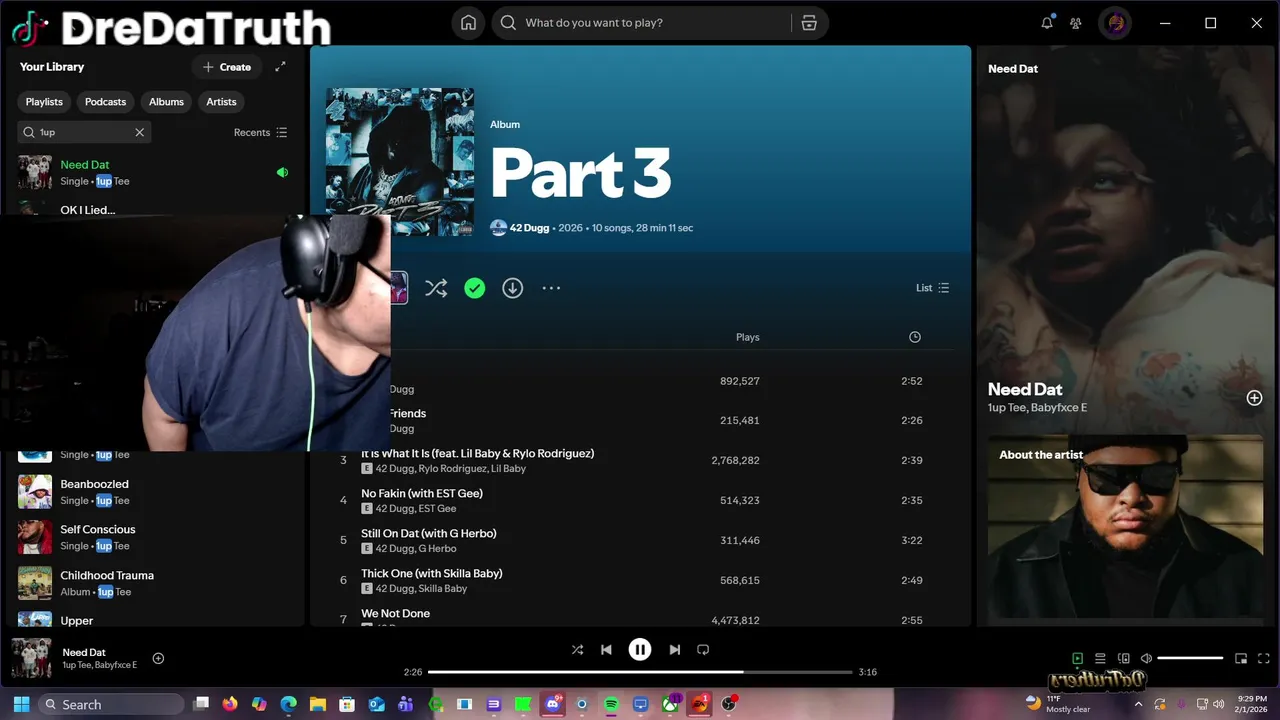
Task: Filter library by Albums
Action: coord(166,102)
